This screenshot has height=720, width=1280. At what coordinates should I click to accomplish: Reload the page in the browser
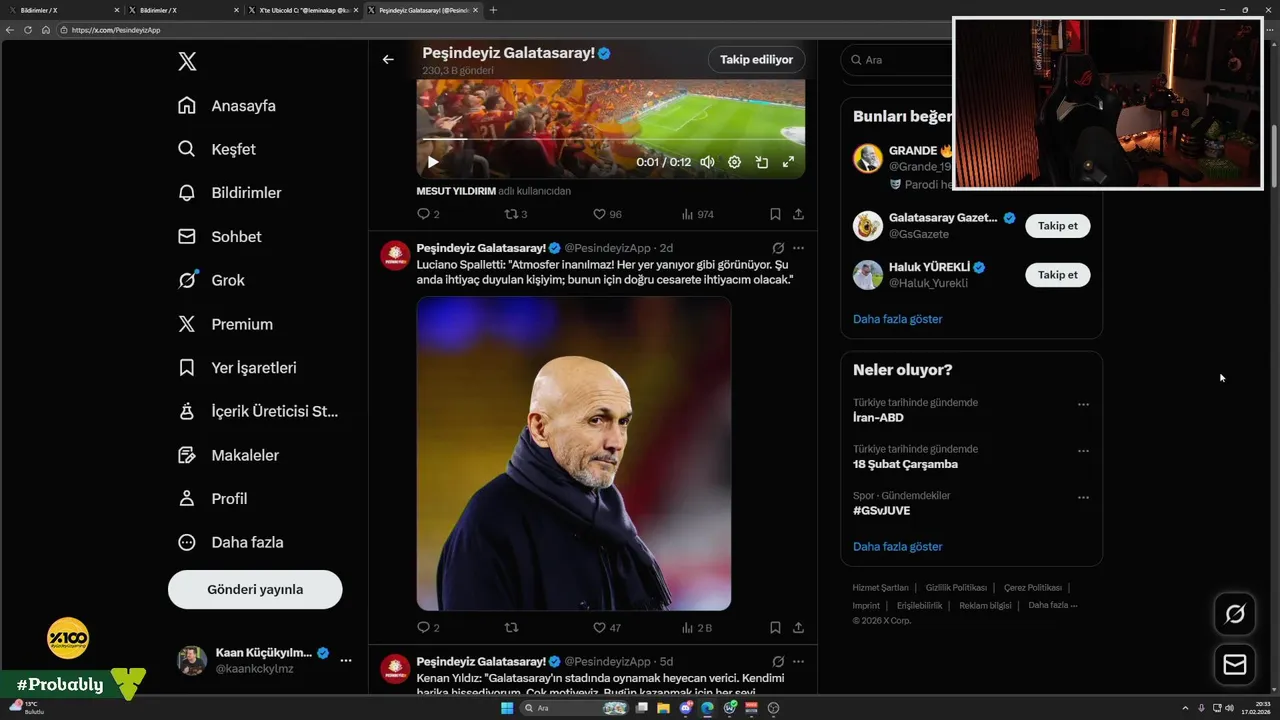point(28,30)
